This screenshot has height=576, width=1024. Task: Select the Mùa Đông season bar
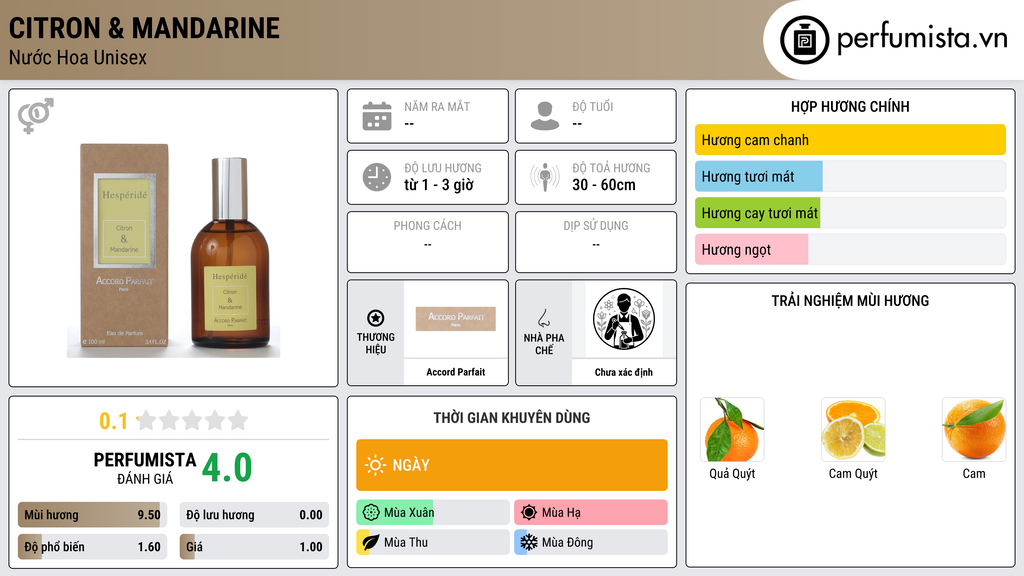point(591,542)
